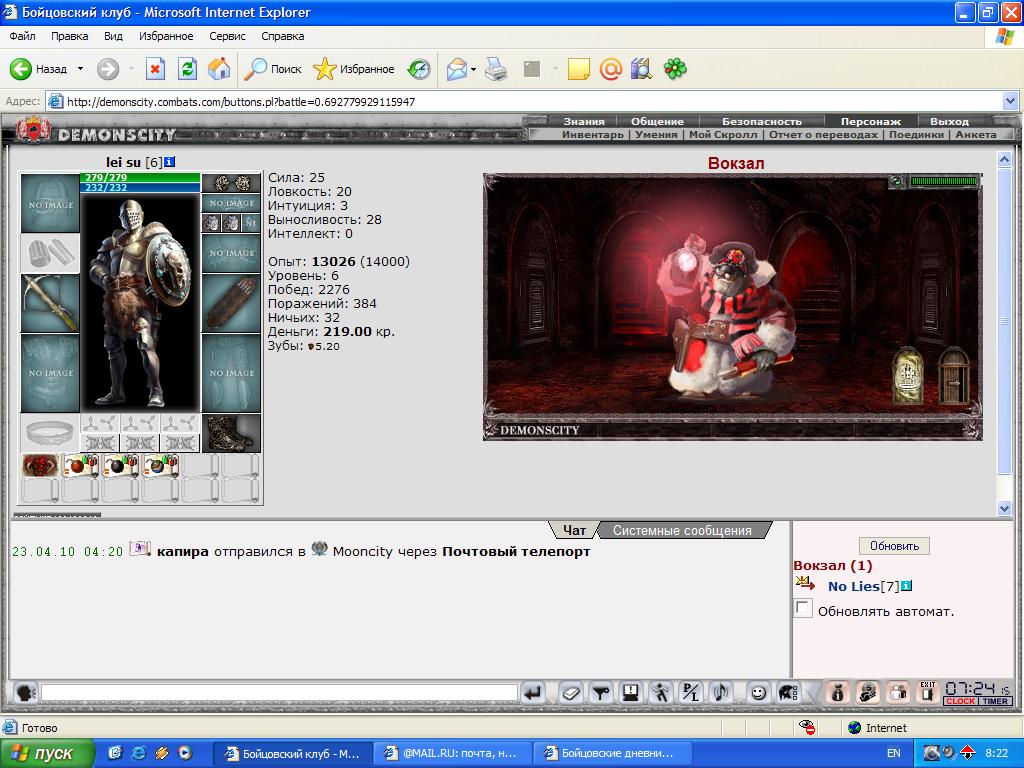The image size is (1024, 768).
Task: Switch to 'Системные сообщения' tab
Action: [682, 530]
